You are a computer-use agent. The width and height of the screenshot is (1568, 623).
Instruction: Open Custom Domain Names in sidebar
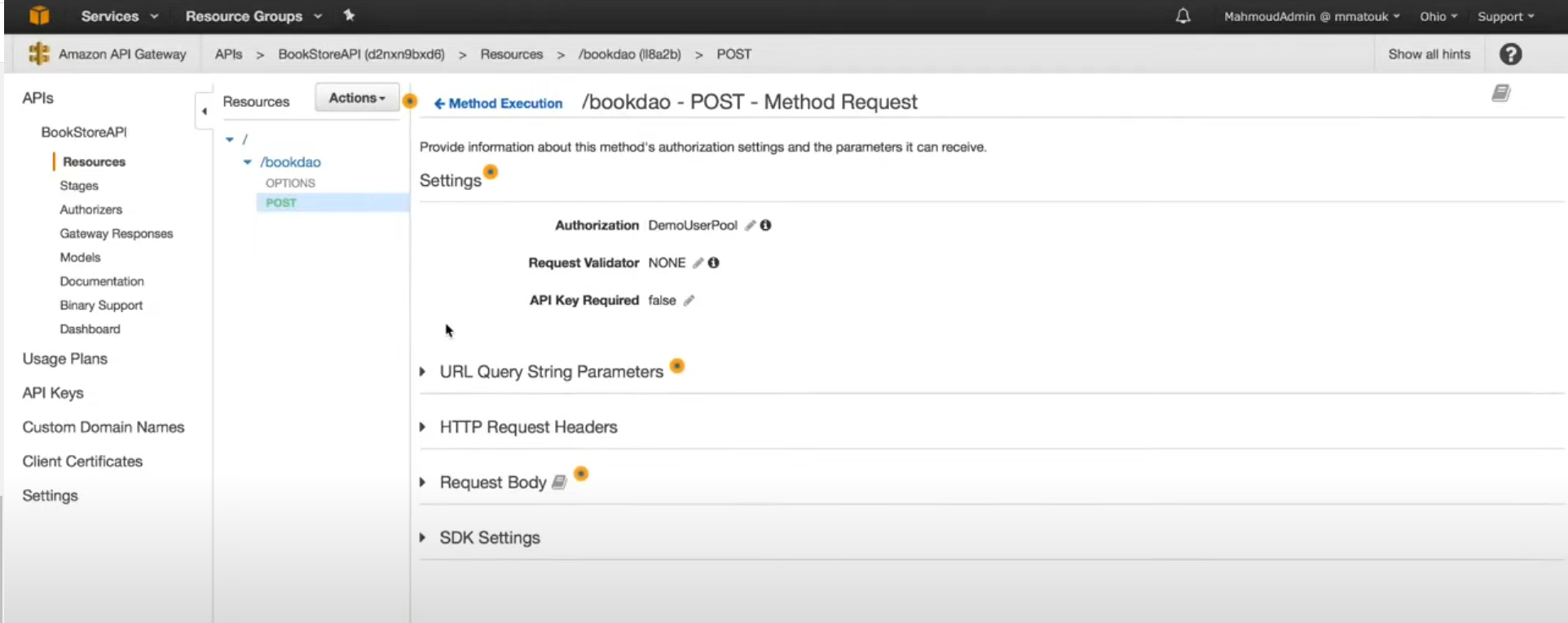104,427
